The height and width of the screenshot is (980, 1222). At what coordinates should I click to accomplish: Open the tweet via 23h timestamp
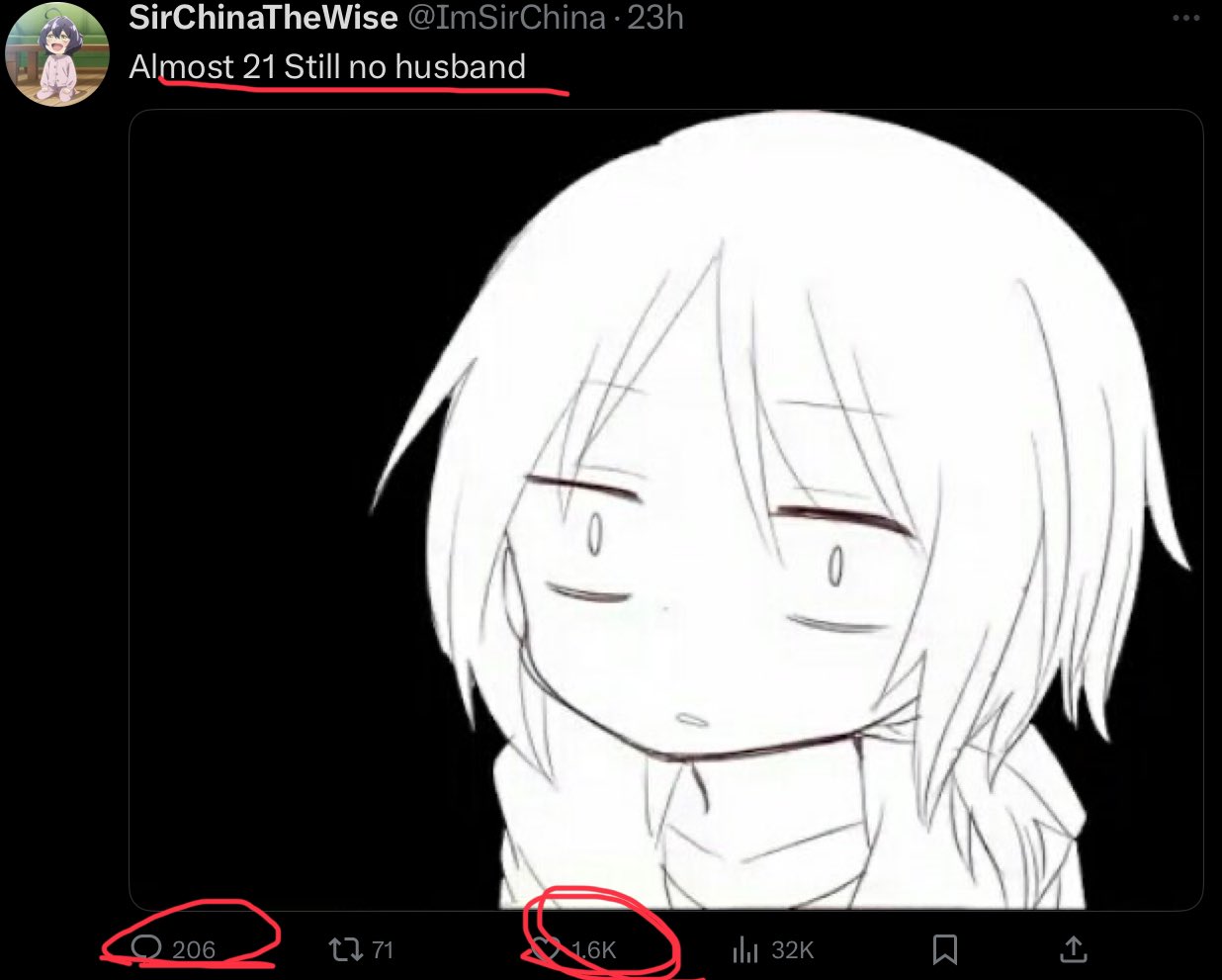pyautogui.click(x=656, y=18)
